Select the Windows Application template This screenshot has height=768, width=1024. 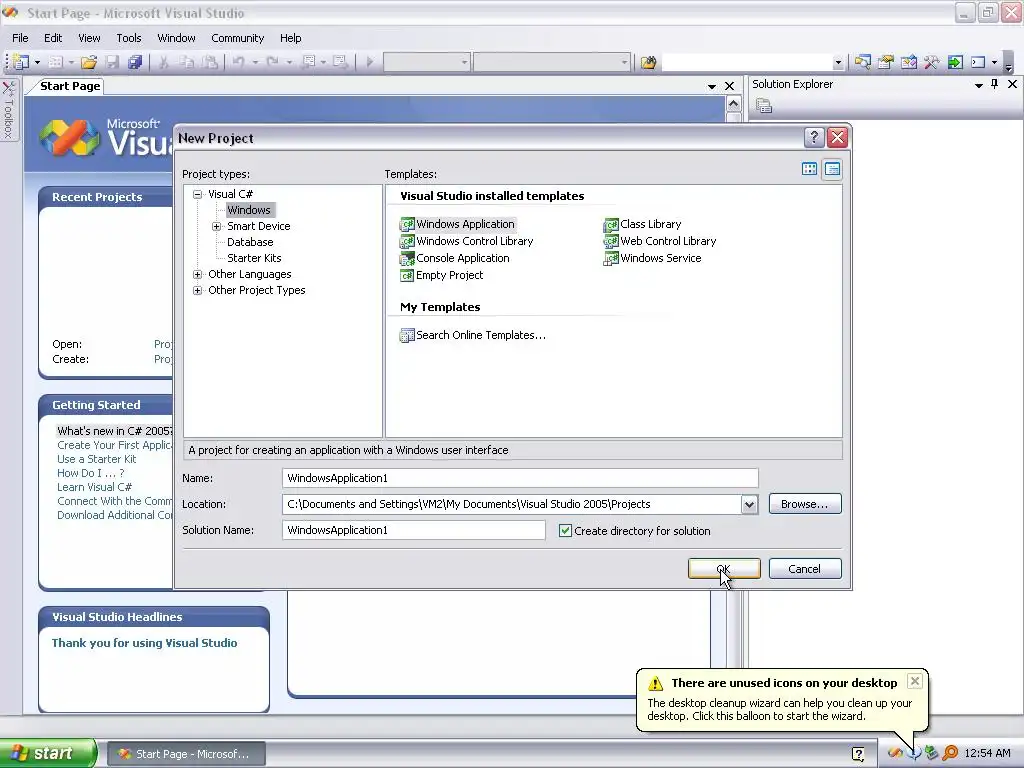[x=457, y=224]
